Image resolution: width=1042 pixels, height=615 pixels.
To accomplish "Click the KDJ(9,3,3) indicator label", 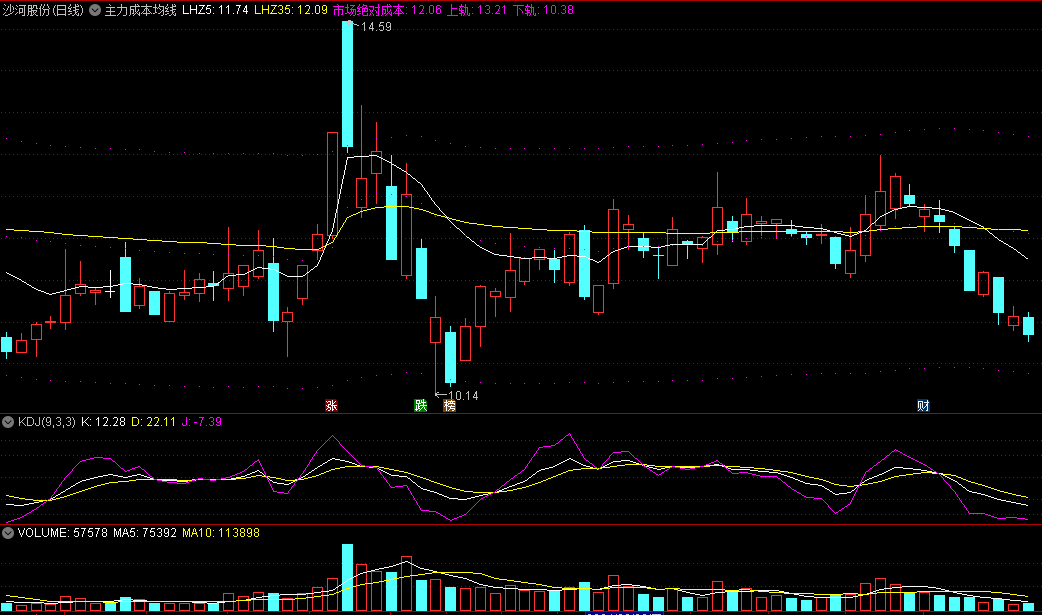I will pos(47,422).
